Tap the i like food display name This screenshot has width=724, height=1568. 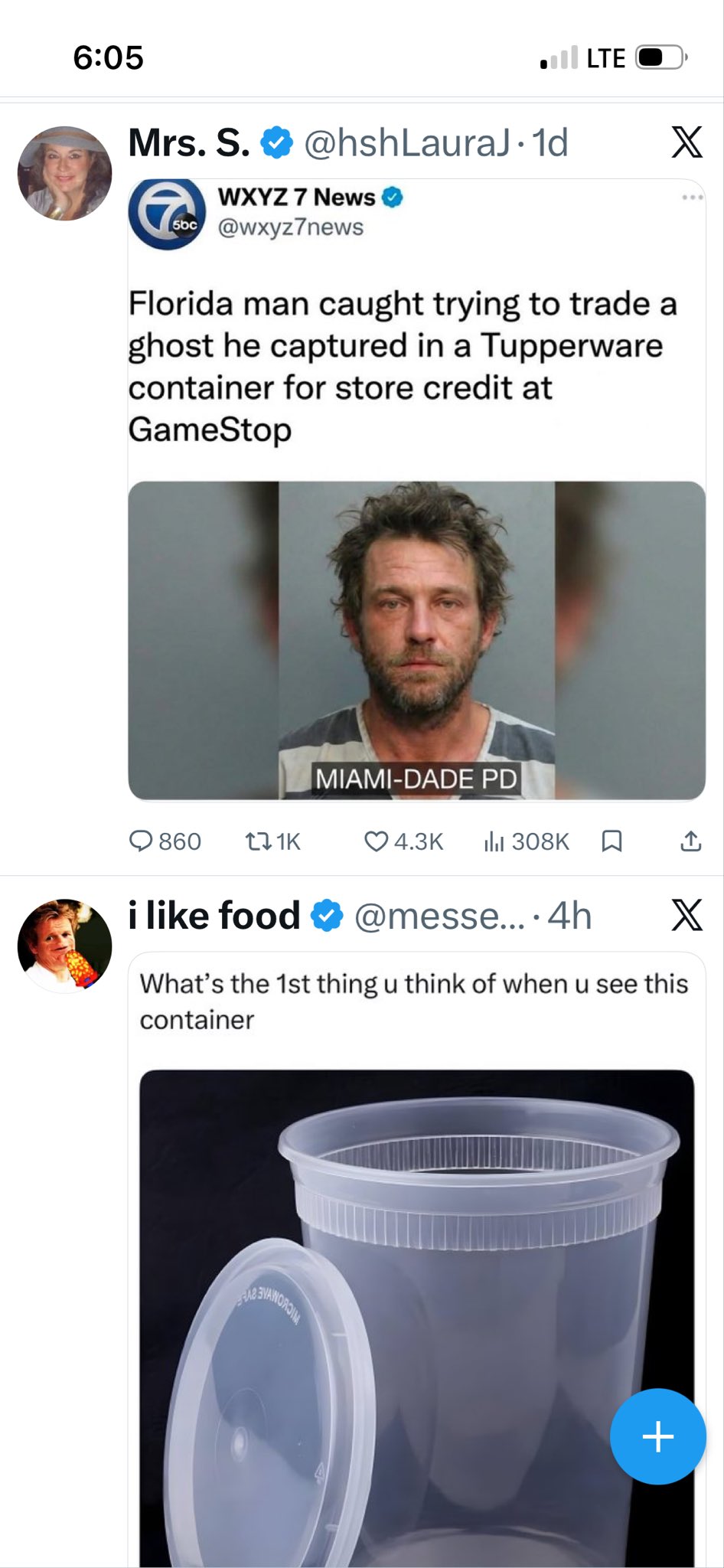pyautogui.click(x=214, y=916)
